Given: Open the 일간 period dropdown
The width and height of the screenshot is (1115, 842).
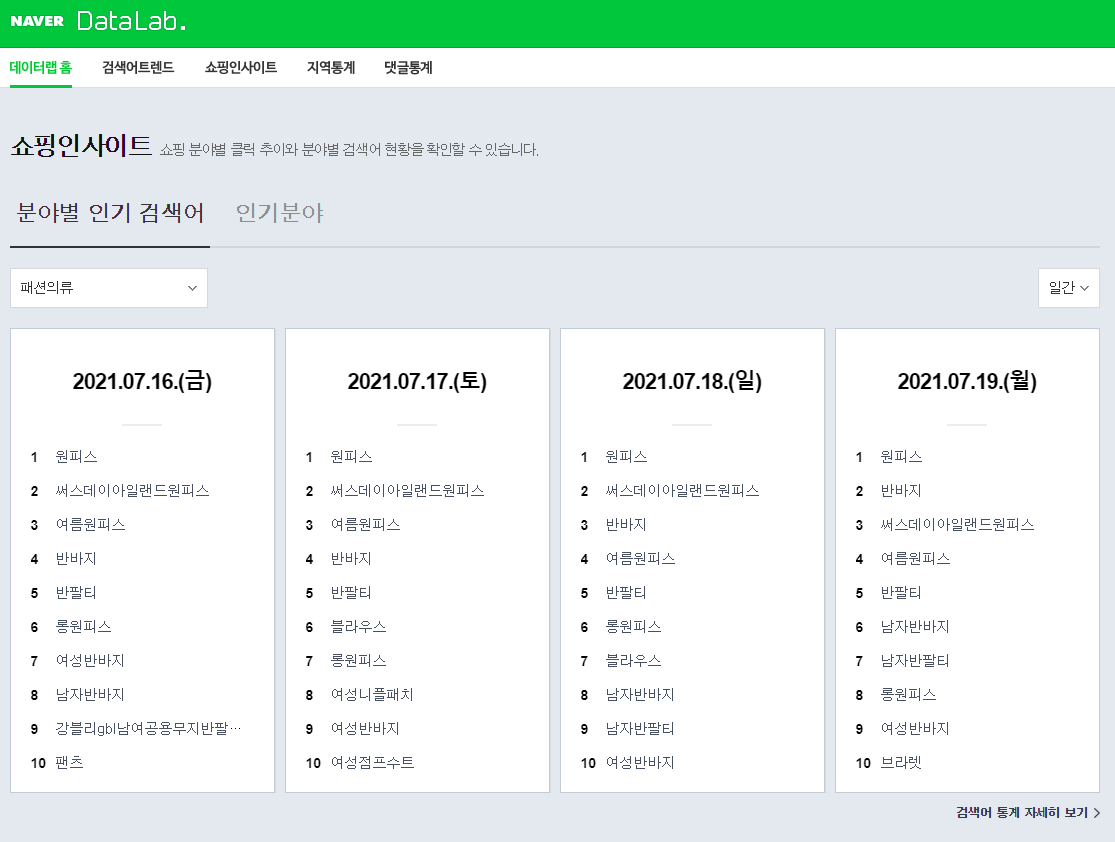Looking at the screenshot, I should [x=1069, y=288].
